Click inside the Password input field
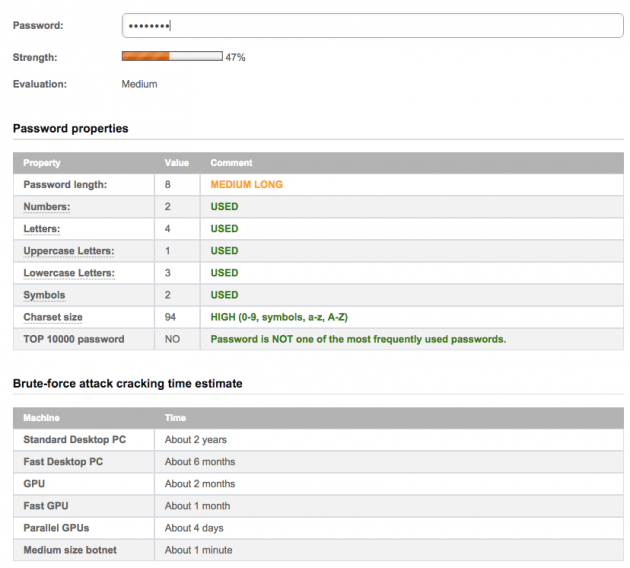 point(372,26)
